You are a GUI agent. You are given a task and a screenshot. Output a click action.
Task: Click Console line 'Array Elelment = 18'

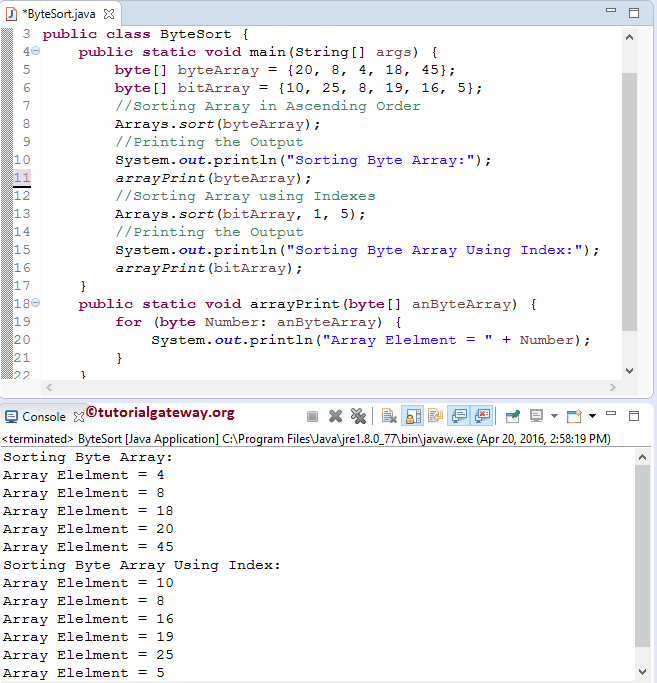point(88,511)
